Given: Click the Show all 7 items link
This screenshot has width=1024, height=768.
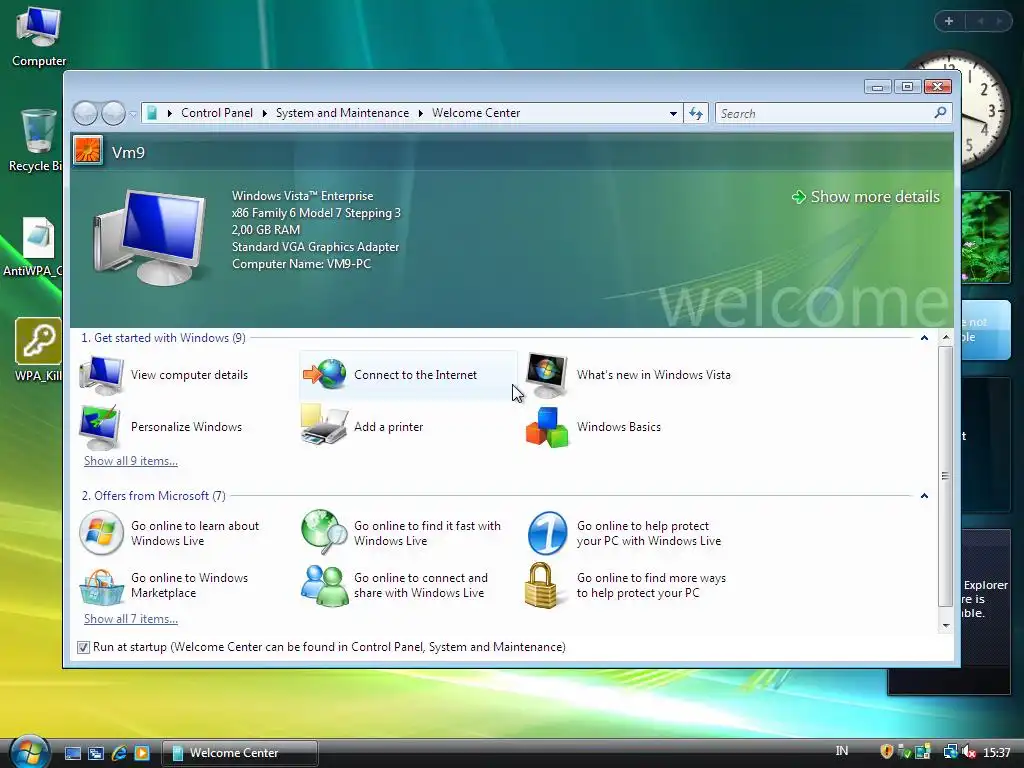Looking at the screenshot, I should (x=131, y=619).
